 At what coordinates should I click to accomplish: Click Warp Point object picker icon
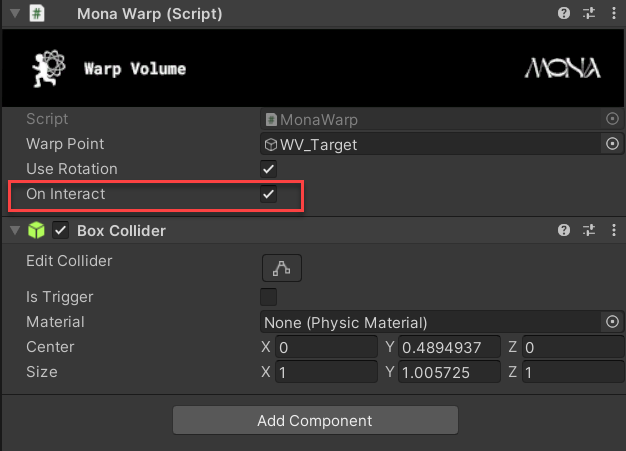tap(612, 144)
